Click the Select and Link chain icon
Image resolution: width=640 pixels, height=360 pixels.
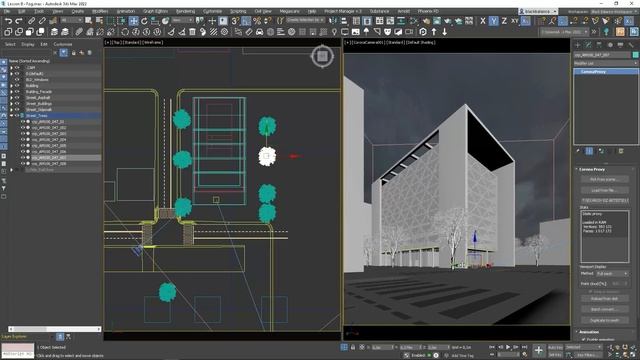31,21
